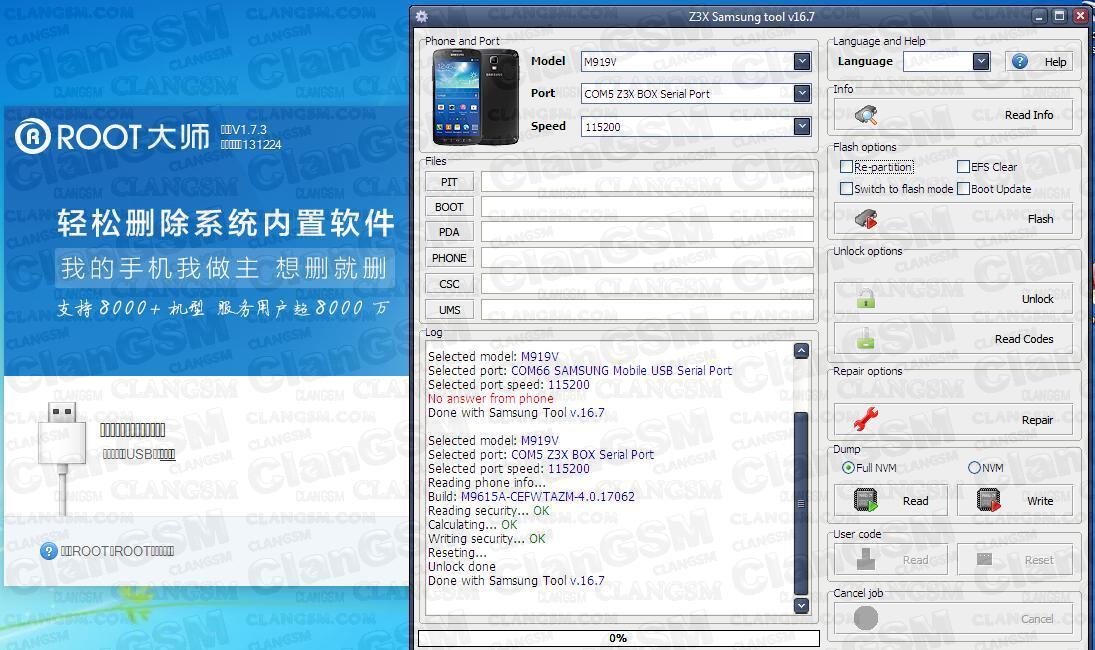Click the ROOT master logo icon
The image size is (1095, 650).
pyautogui.click(x=33, y=136)
